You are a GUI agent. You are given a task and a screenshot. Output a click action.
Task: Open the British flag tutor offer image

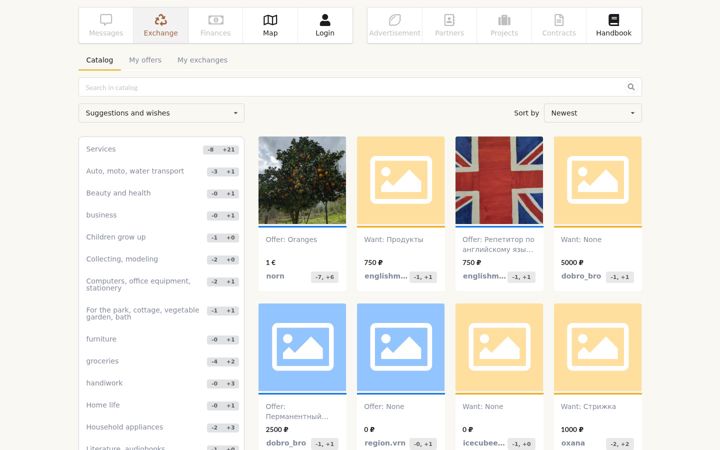coord(499,180)
